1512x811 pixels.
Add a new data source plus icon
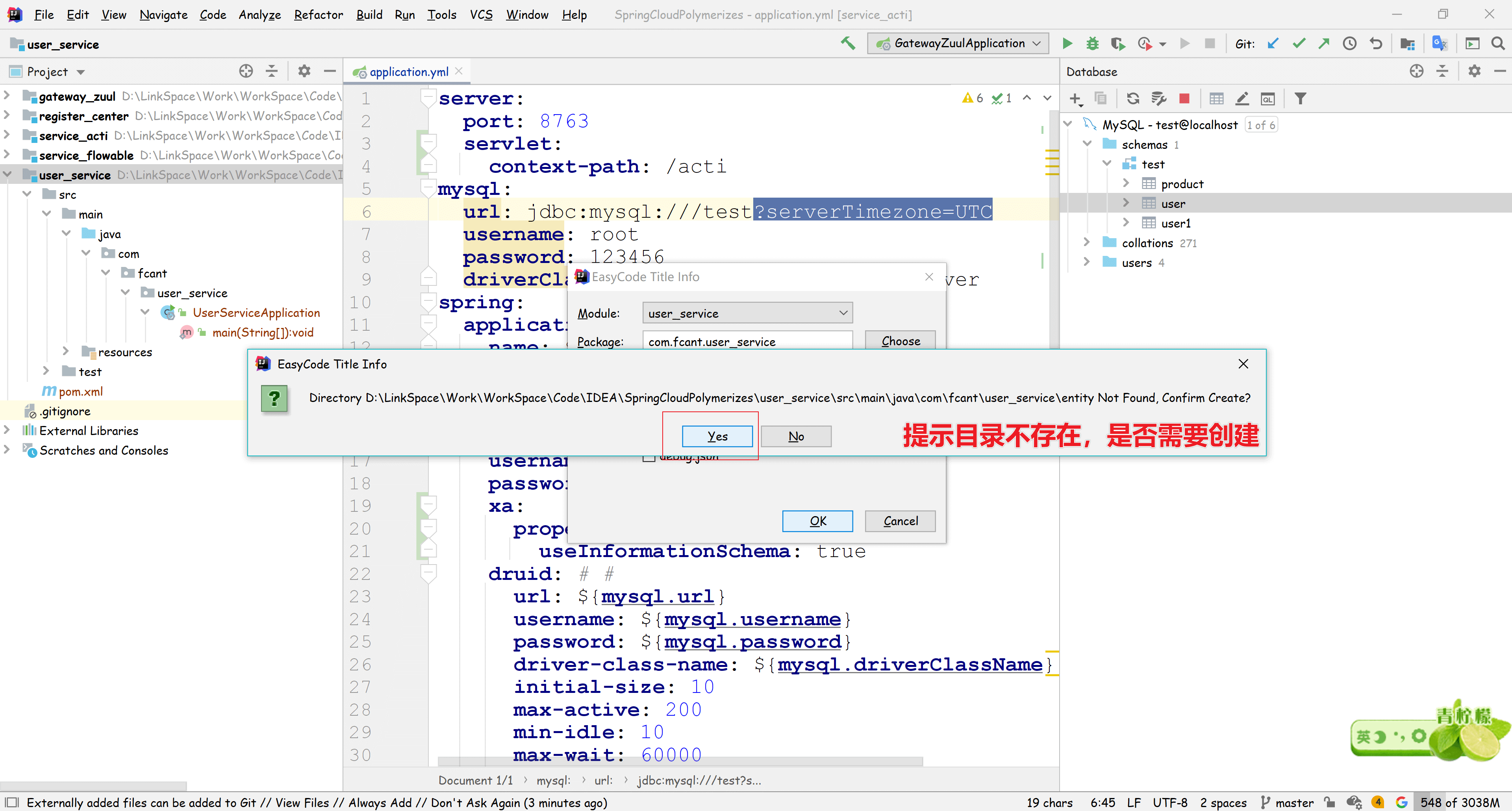pyautogui.click(x=1075, y=98)
